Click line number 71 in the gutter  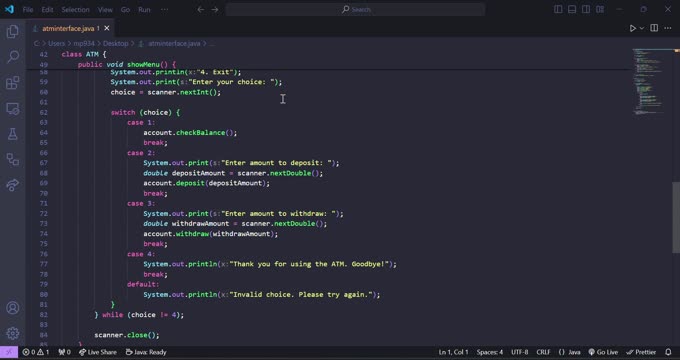click(x=43, y=203)
